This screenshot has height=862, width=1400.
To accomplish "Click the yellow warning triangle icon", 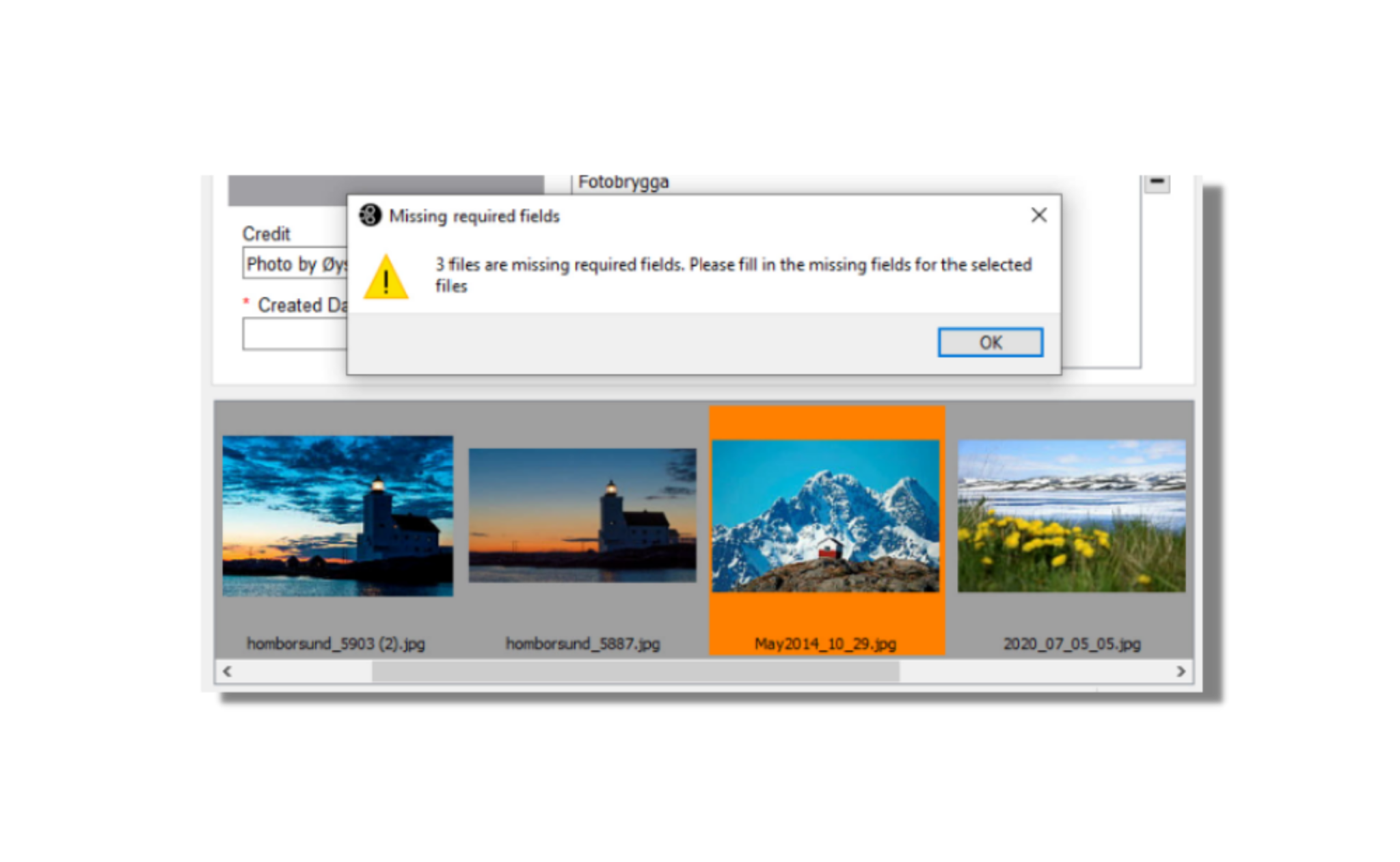I will point(386,277).
